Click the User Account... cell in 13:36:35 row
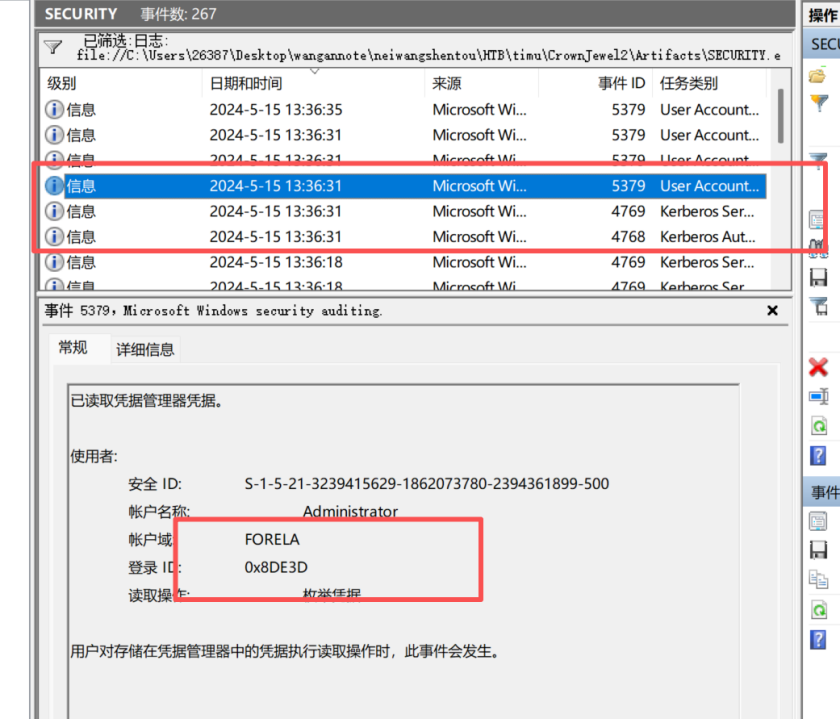The width and height of the screenshot is (840, 719). click(710, 110)
